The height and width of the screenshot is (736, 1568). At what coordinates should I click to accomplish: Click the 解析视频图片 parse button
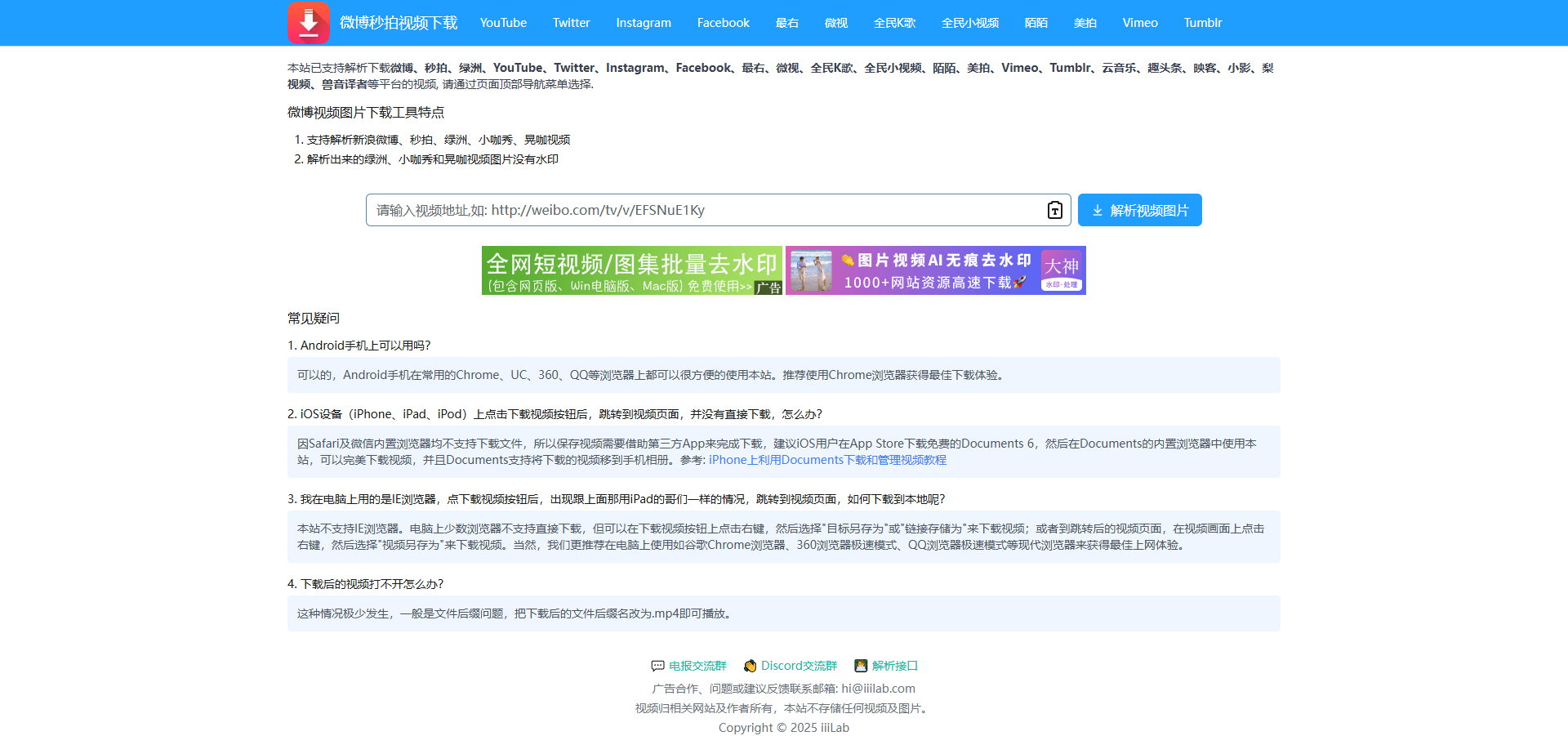[x=1139, y=210]
